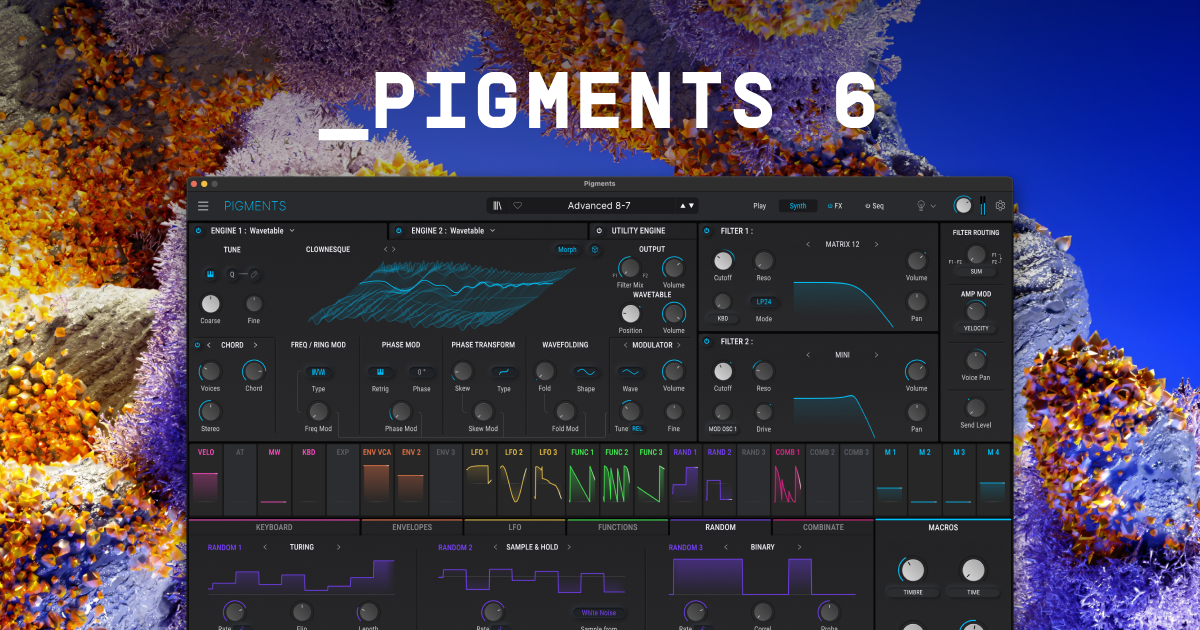
Task: Toggle Engine 2 power button
Action: [400, 230]
